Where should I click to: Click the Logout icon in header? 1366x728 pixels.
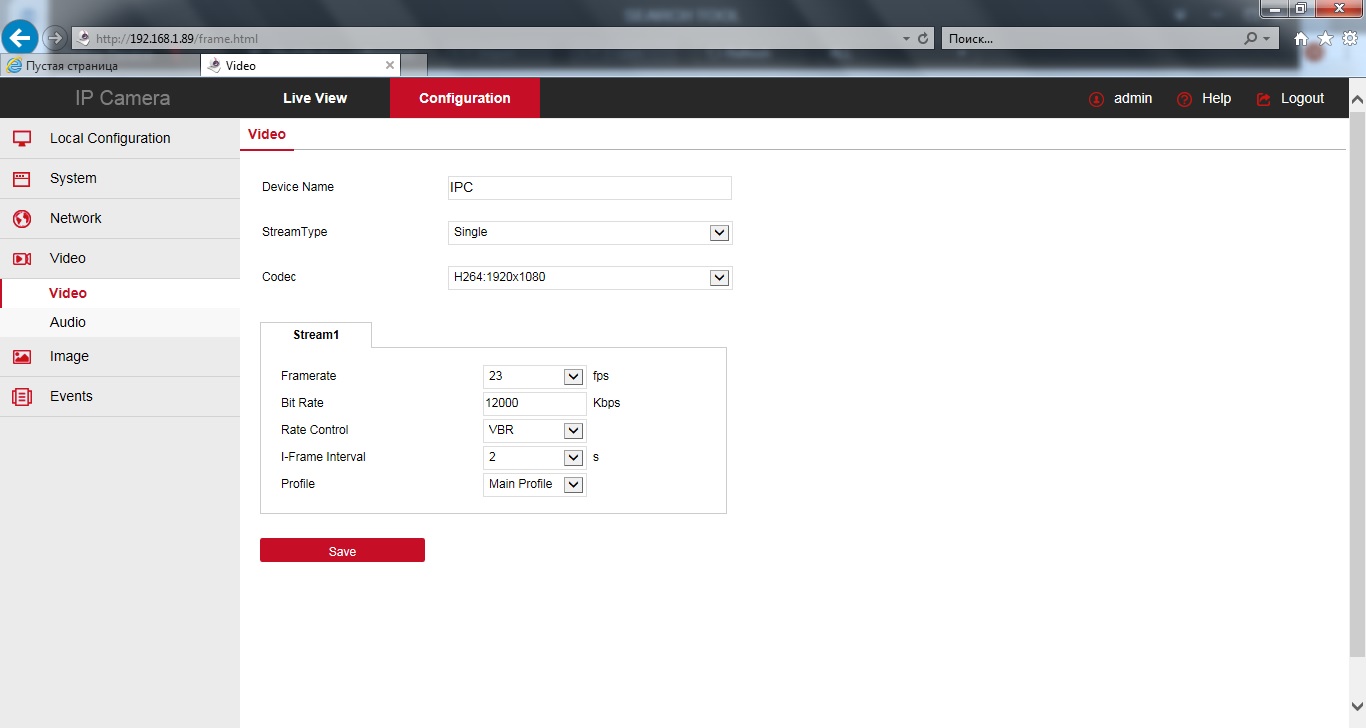1264,99
